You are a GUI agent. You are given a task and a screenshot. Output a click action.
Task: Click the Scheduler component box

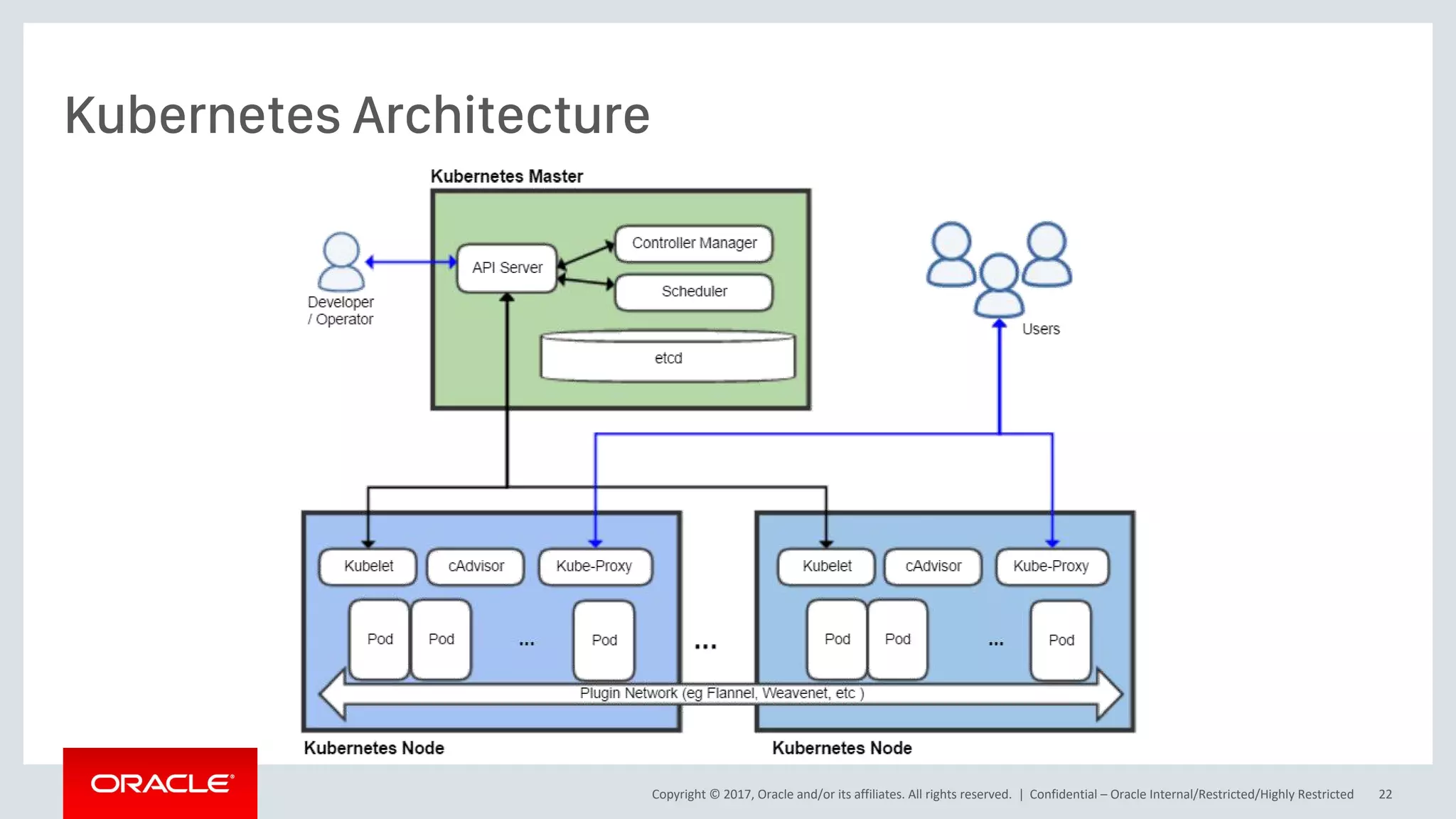pyautogui.click(x=694, y=291)
